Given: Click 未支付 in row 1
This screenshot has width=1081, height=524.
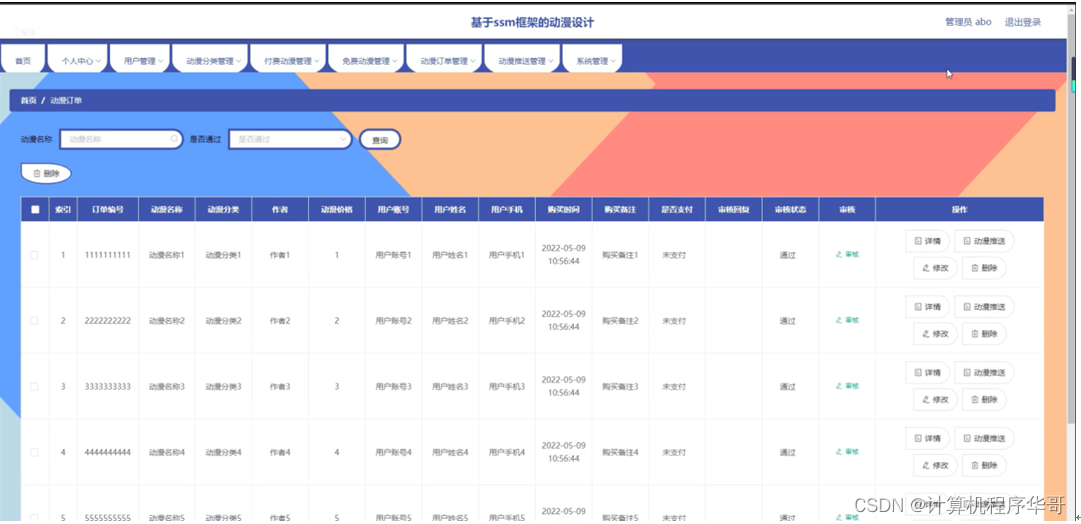Looking at the screenshot, I should 674,255.
